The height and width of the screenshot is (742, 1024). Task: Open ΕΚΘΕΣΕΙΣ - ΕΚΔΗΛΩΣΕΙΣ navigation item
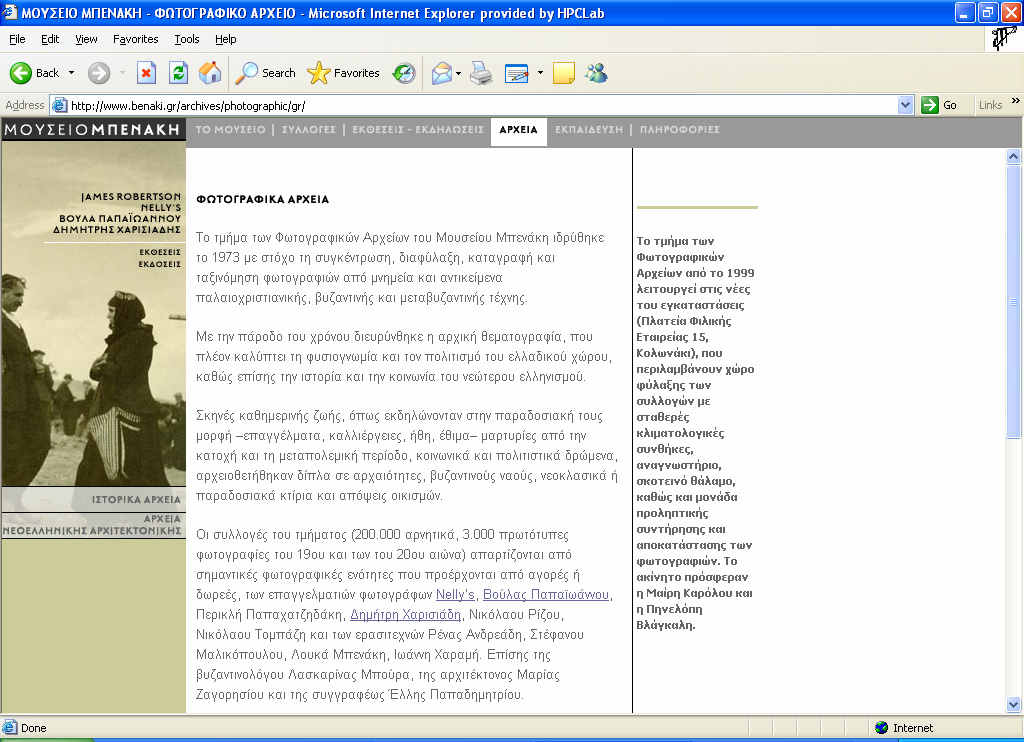[418, 130]
